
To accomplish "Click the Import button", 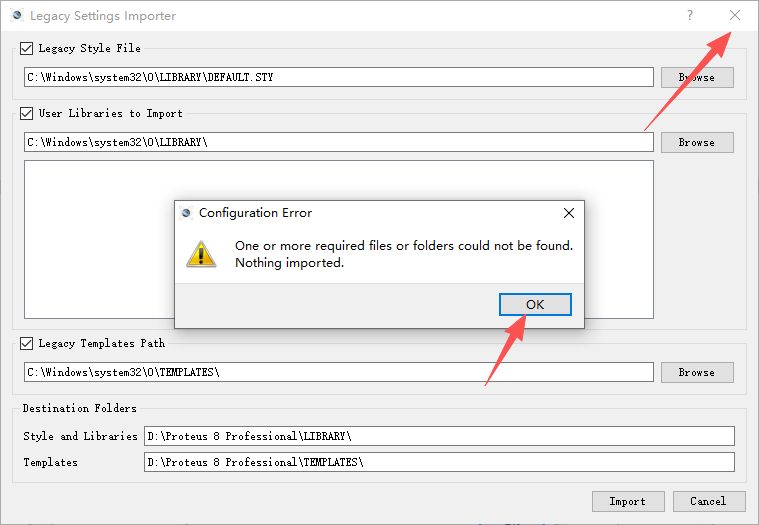I will [628, 501].
